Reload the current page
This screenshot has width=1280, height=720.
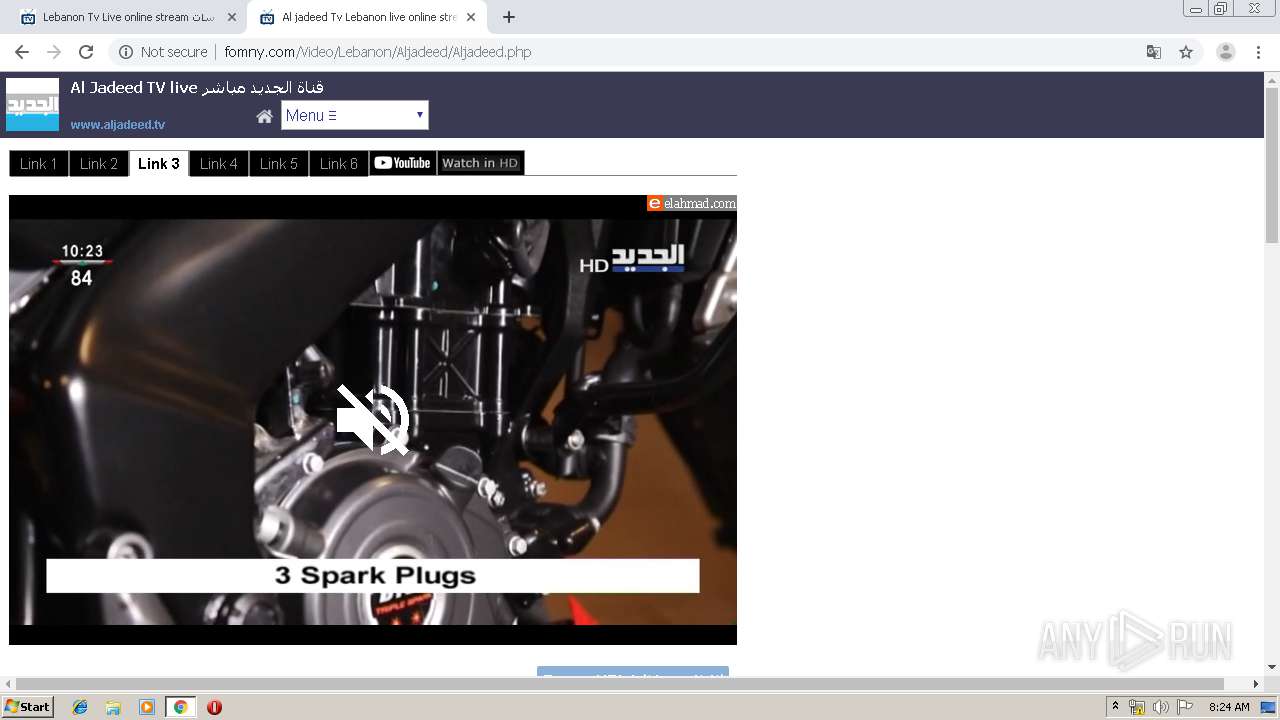click(86, 52)
